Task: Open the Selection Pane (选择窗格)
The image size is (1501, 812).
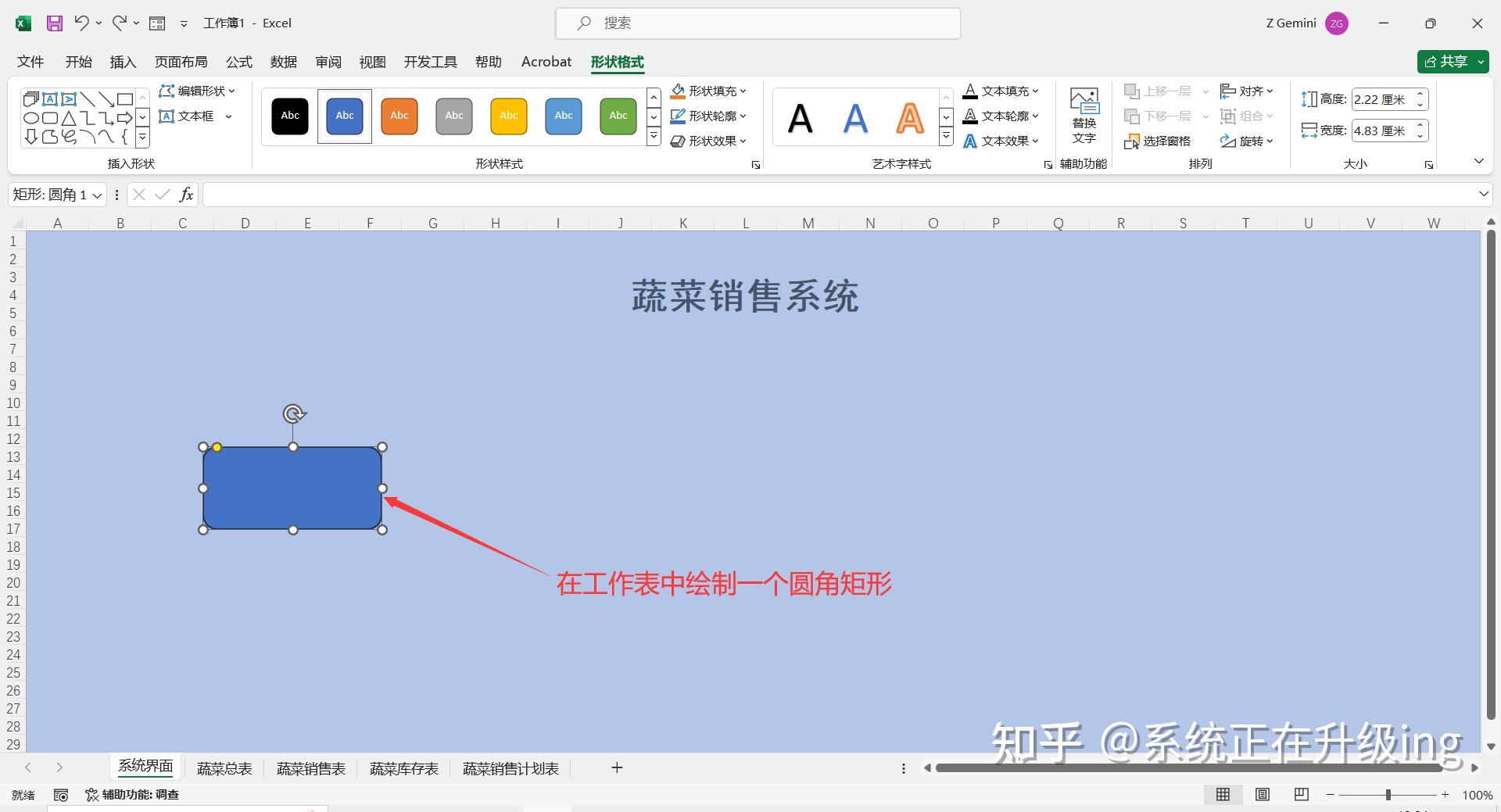Action: [x=1157, y=141]
